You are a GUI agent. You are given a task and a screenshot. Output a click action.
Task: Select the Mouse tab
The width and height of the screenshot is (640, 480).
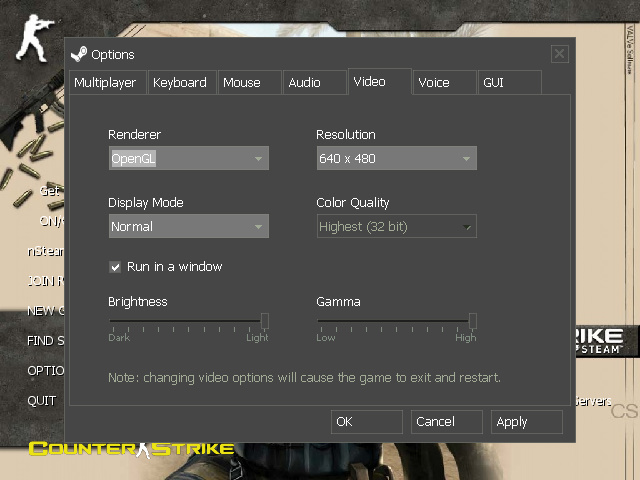pos(242,83)
